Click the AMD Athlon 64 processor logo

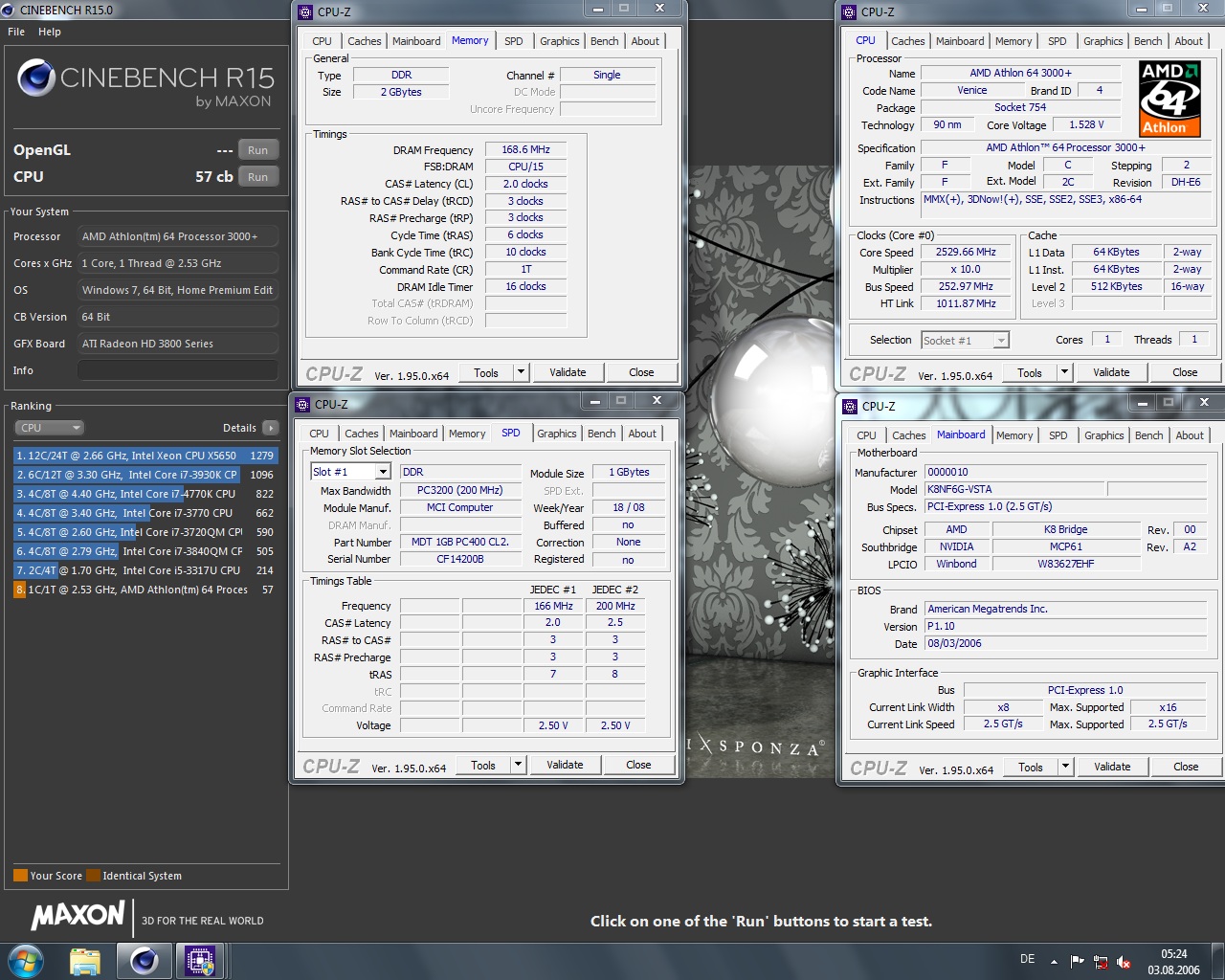click(1169, 100)
